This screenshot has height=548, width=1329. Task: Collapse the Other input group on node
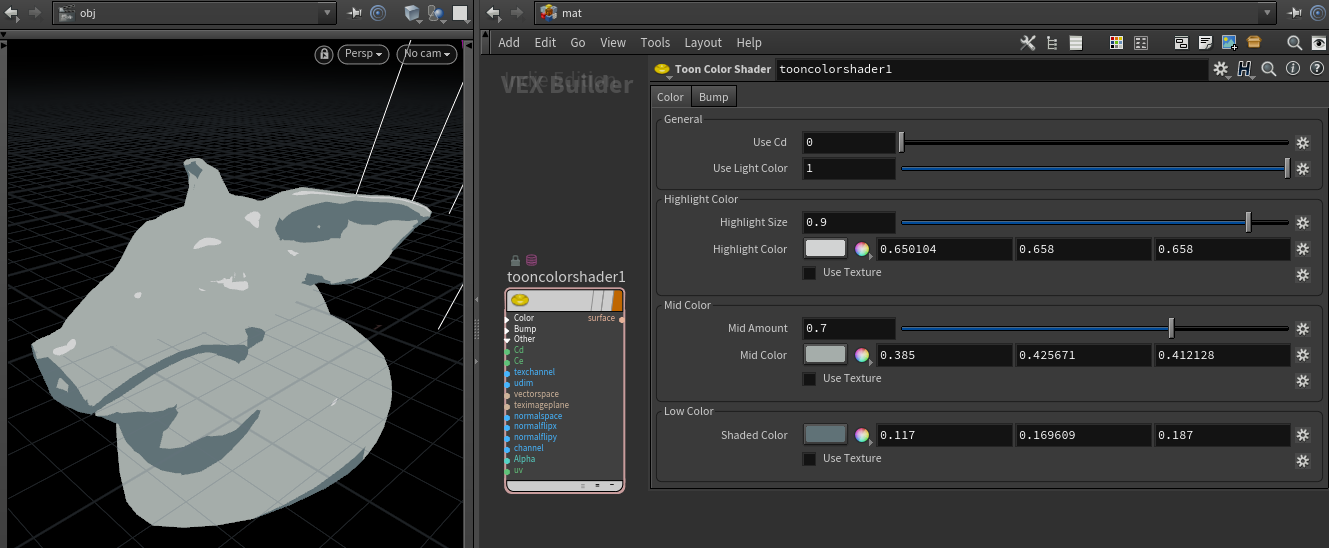coord(509,339)
